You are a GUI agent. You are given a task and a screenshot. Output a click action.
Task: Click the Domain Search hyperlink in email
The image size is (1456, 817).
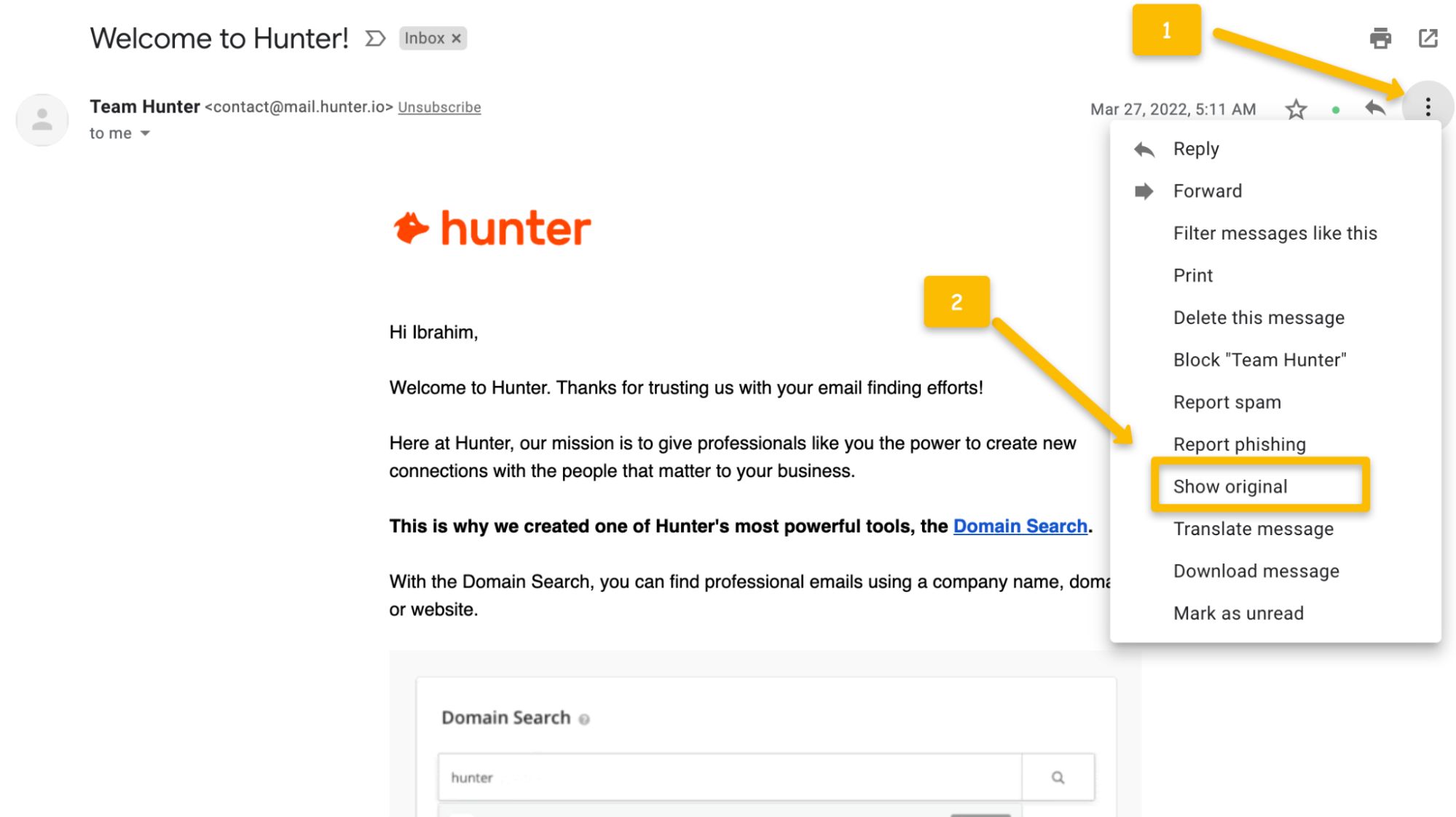pos(1018,526)
